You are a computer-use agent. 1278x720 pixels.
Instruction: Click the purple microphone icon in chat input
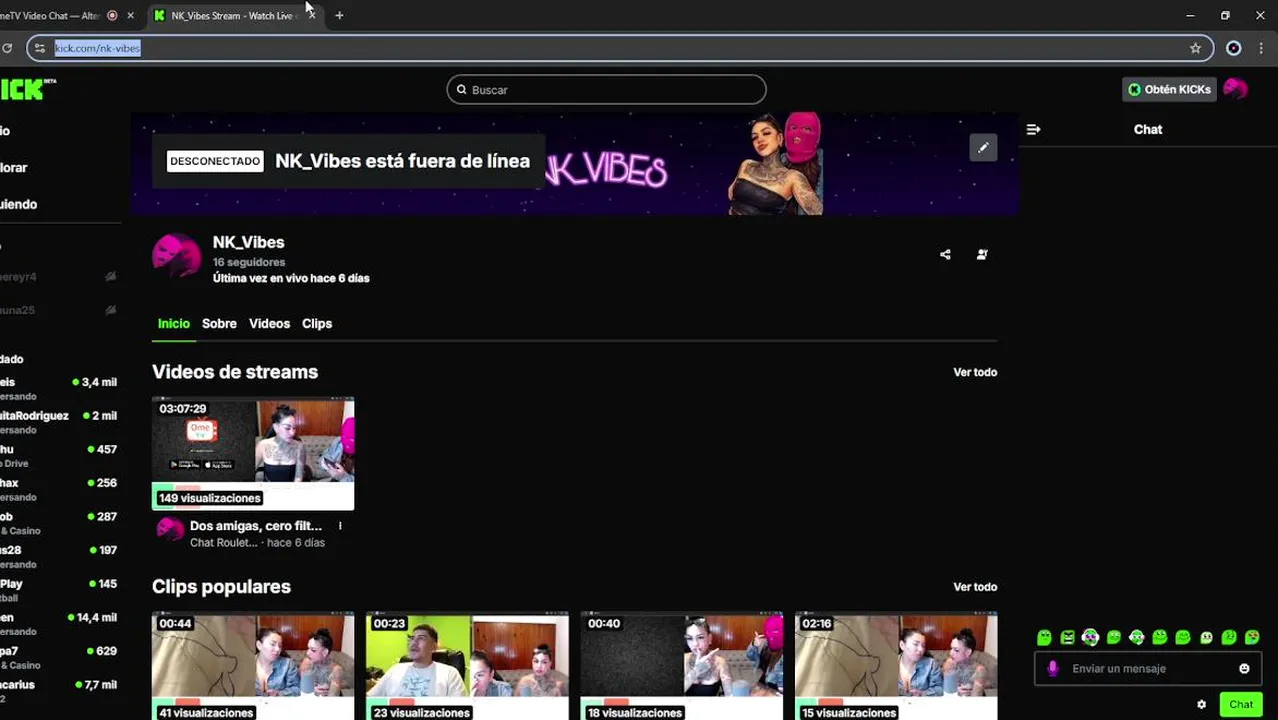(1052, 668)
